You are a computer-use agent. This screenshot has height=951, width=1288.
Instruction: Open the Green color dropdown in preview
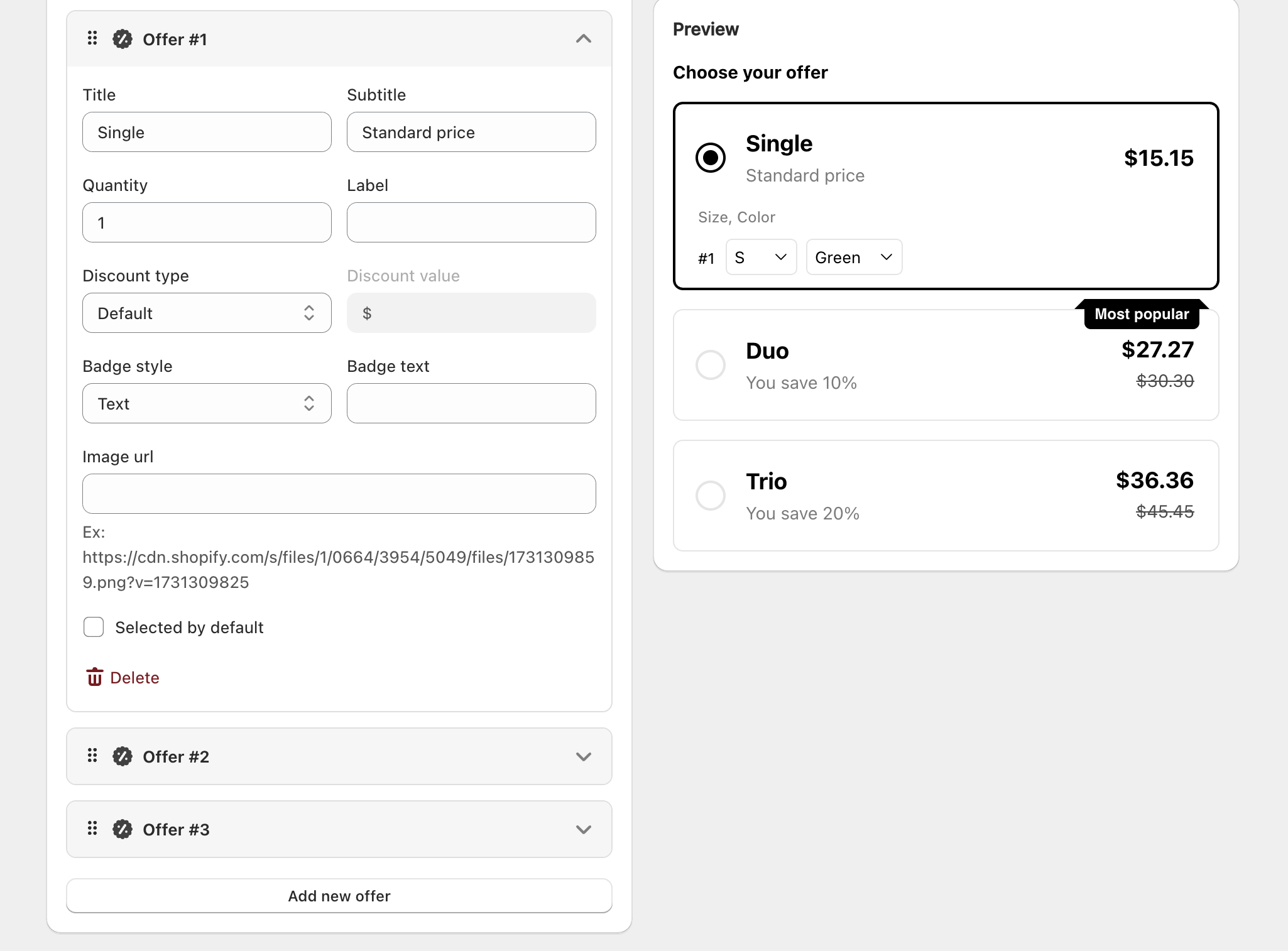[853, 257]
